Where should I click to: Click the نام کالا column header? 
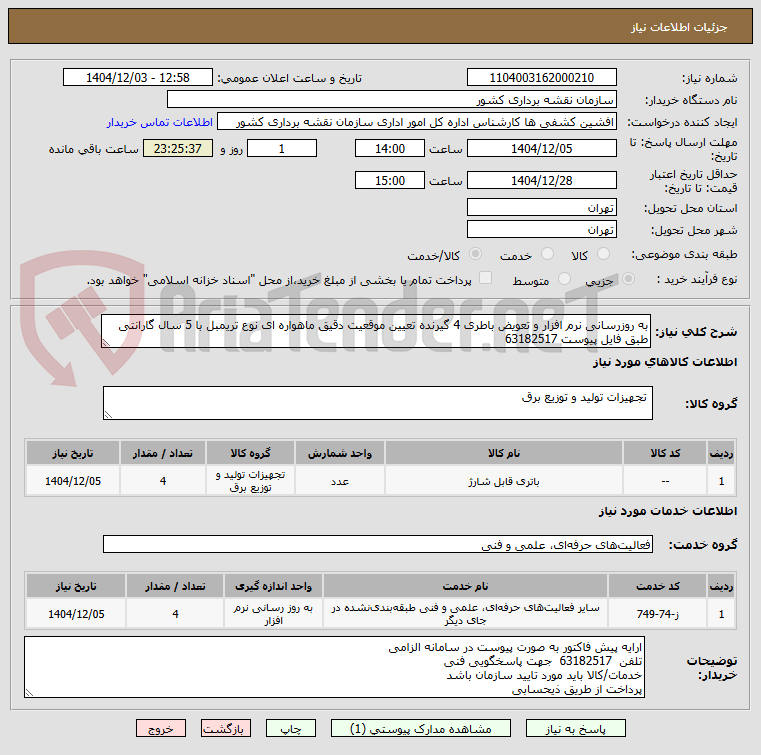[x=504, y=453]
